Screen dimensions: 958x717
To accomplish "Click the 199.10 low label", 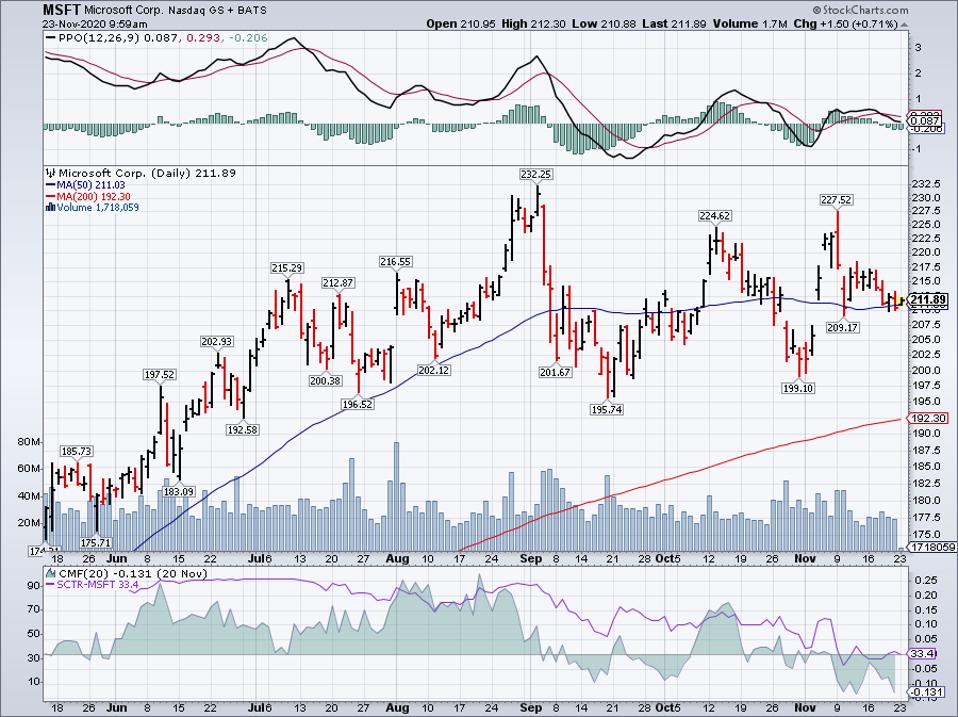I will pyautogui.click(x=798, y=388).
